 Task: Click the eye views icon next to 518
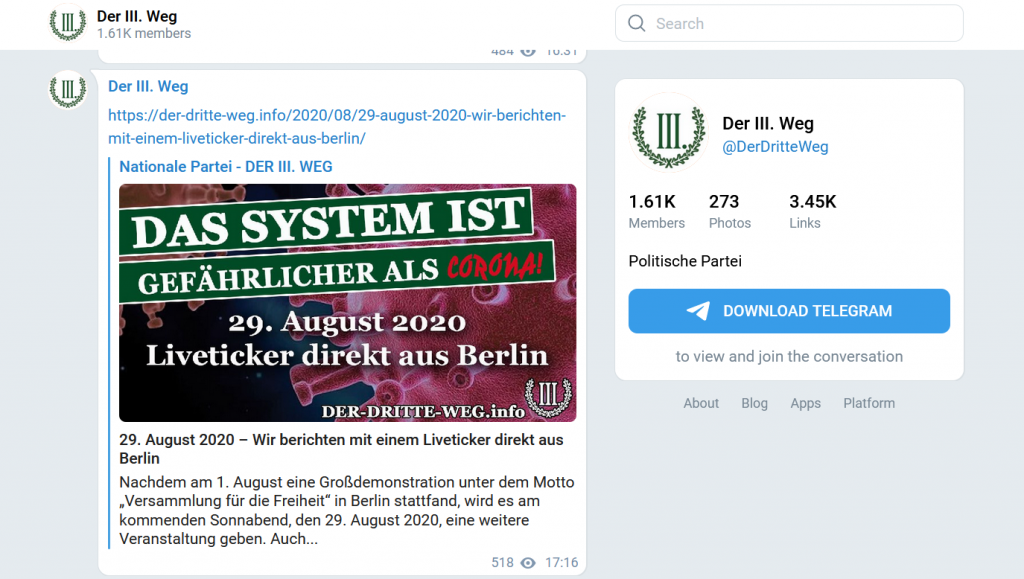click(x=528, y=563)
